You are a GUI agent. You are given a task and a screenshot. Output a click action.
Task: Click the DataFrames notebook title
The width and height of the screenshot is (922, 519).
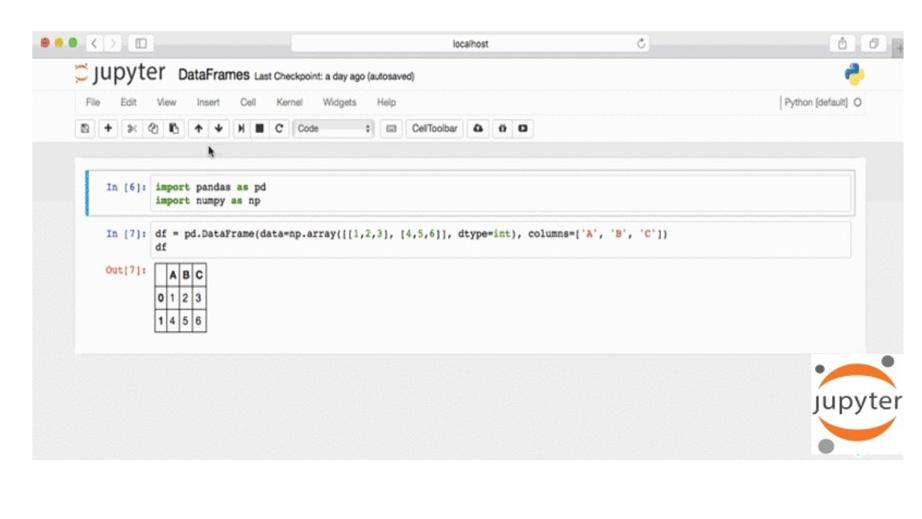[213, 76]
